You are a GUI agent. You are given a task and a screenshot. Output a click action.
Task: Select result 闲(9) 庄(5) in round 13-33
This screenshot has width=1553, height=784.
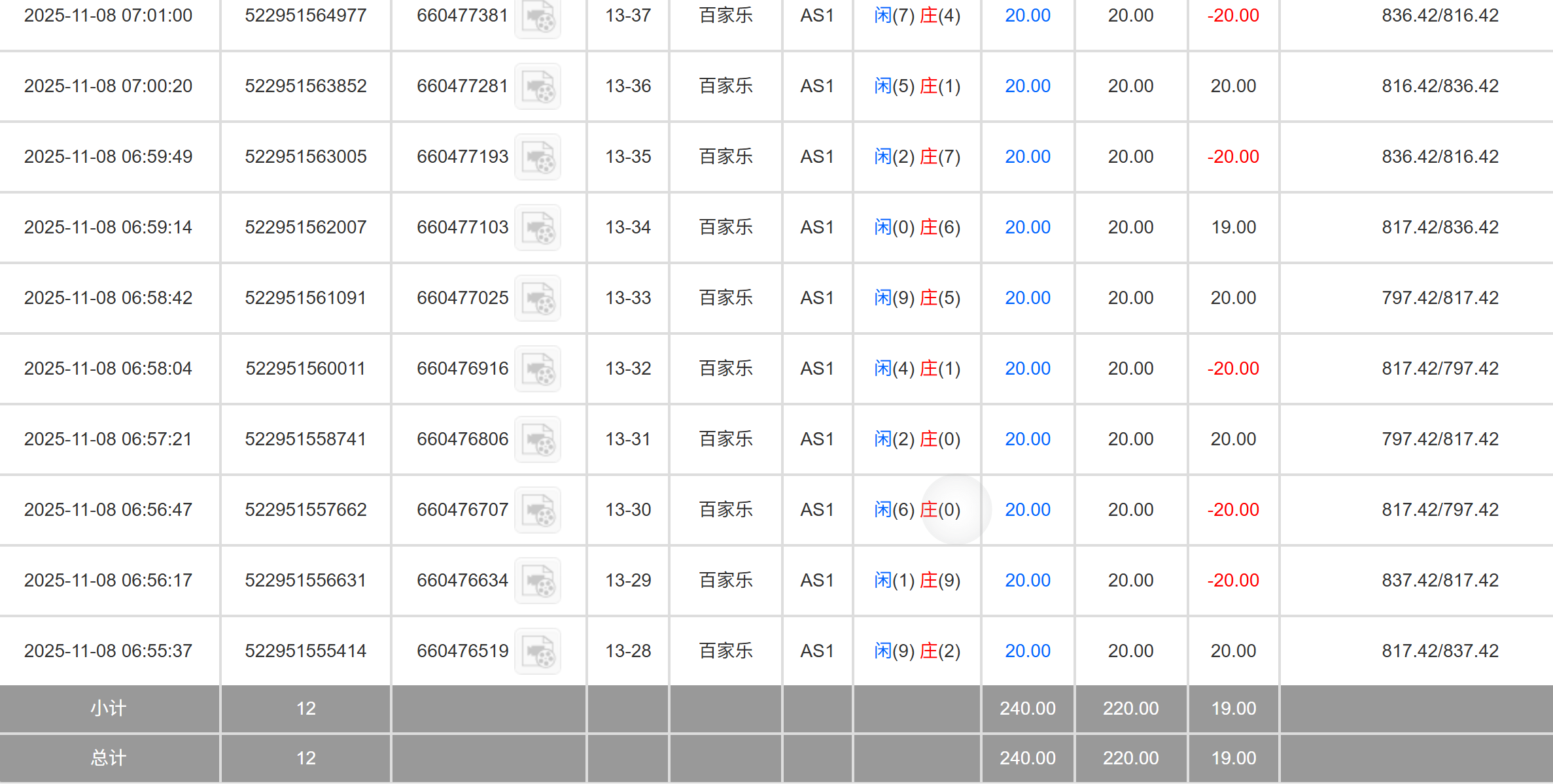917,298
